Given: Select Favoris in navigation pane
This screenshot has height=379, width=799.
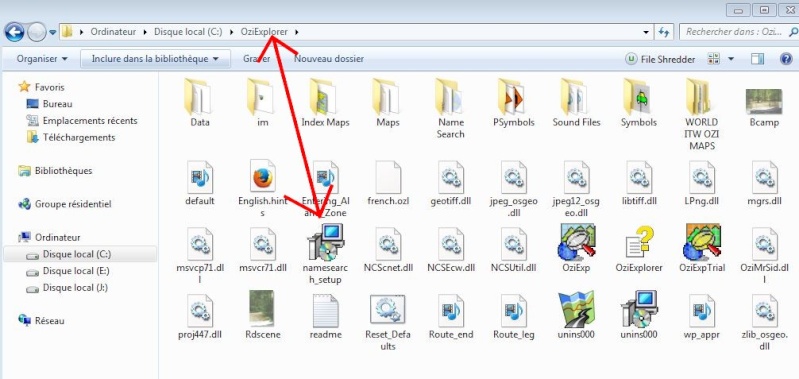Looking at the screenshot, I should [41, 87].
